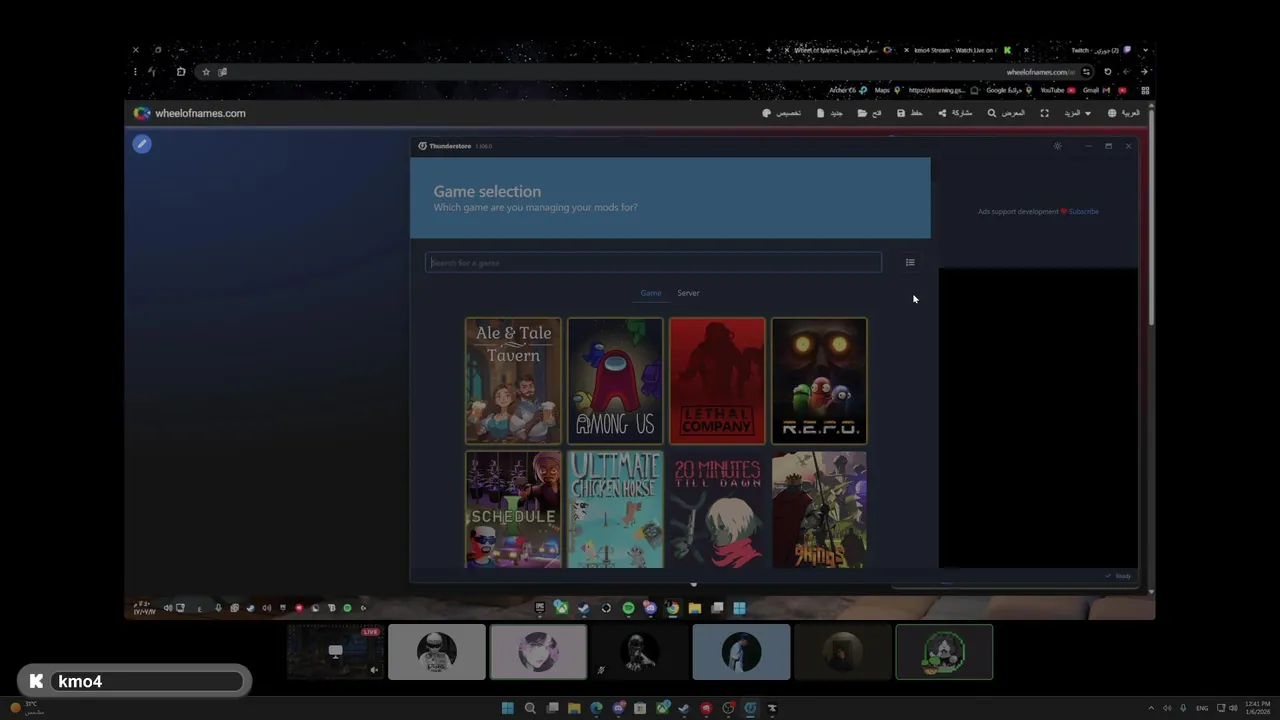Click the blue pencil edit button on Wheel of Names
Image resolution: width=1280 pixels, height=720 pixels.
coord(142,144)
